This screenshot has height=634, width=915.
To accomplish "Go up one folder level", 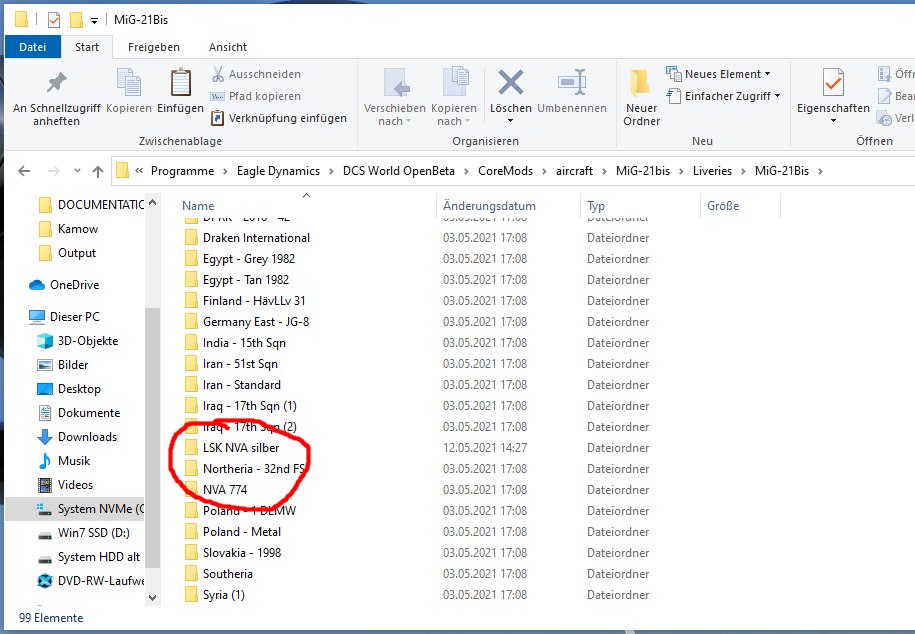I will (x=98, y=171).
